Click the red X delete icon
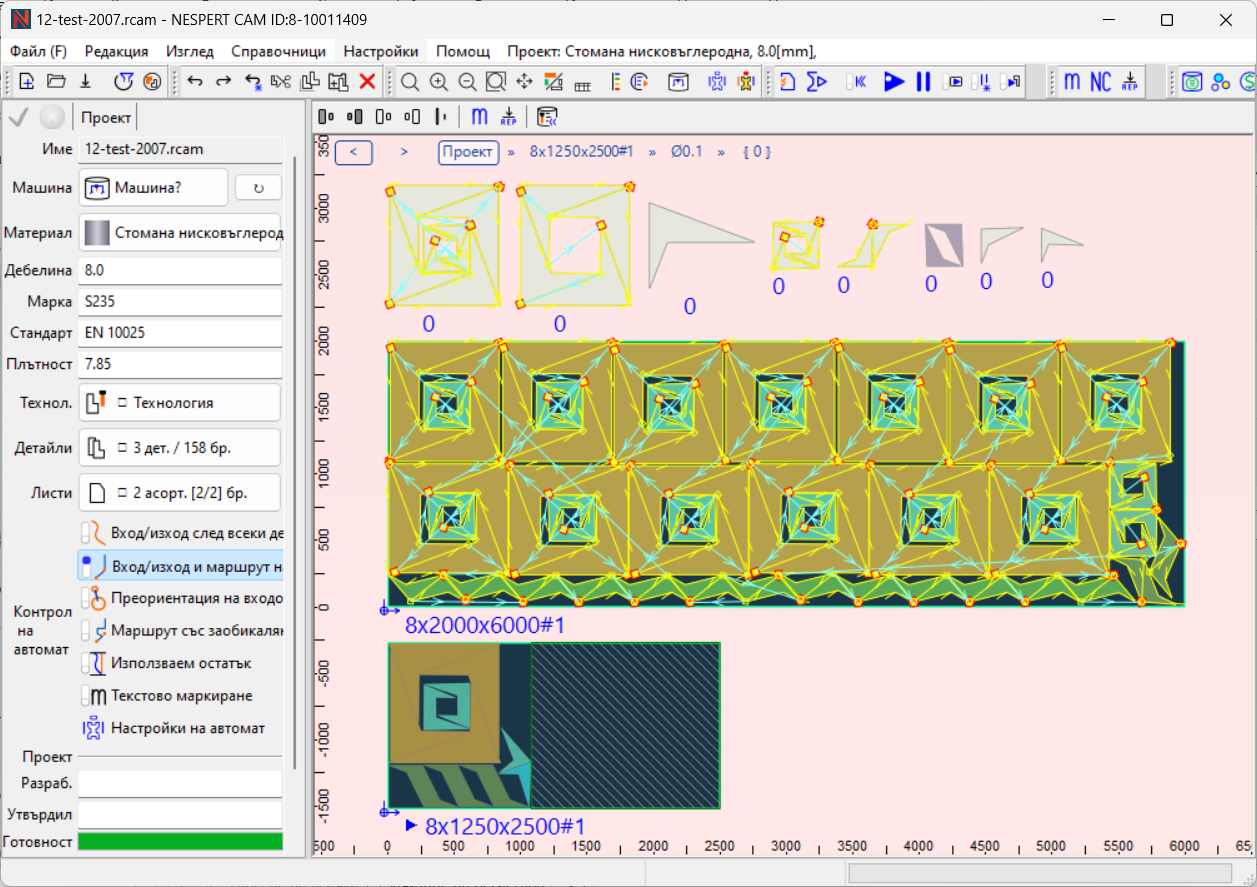 (367, 82)
